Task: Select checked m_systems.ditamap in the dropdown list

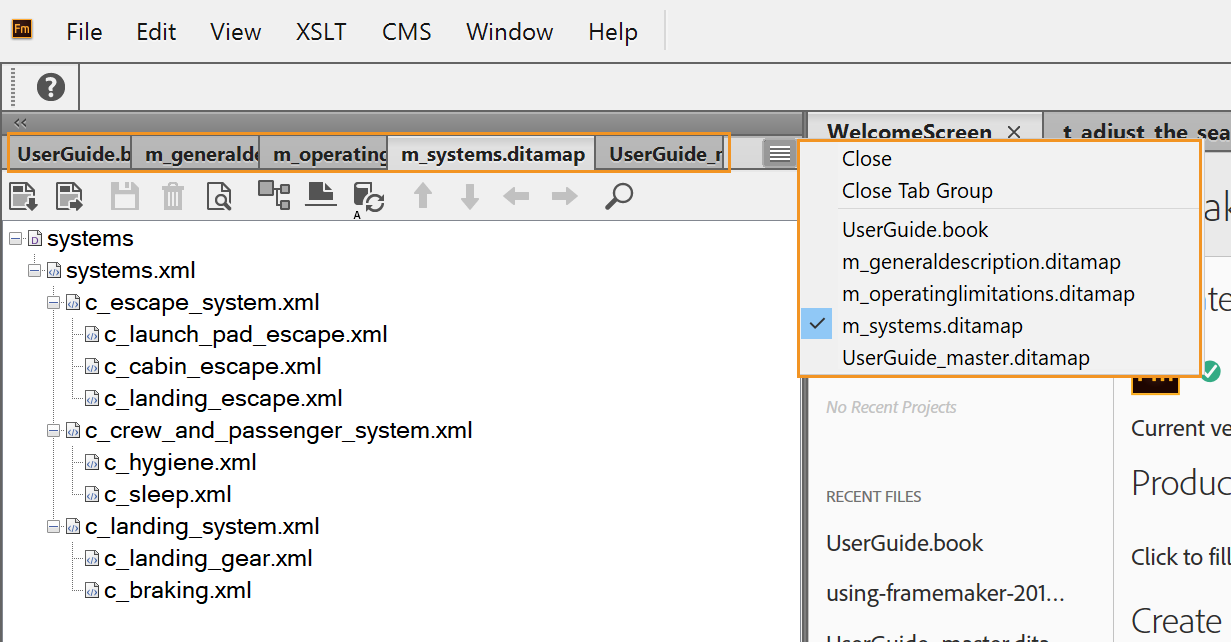Action: pos(932,326)
